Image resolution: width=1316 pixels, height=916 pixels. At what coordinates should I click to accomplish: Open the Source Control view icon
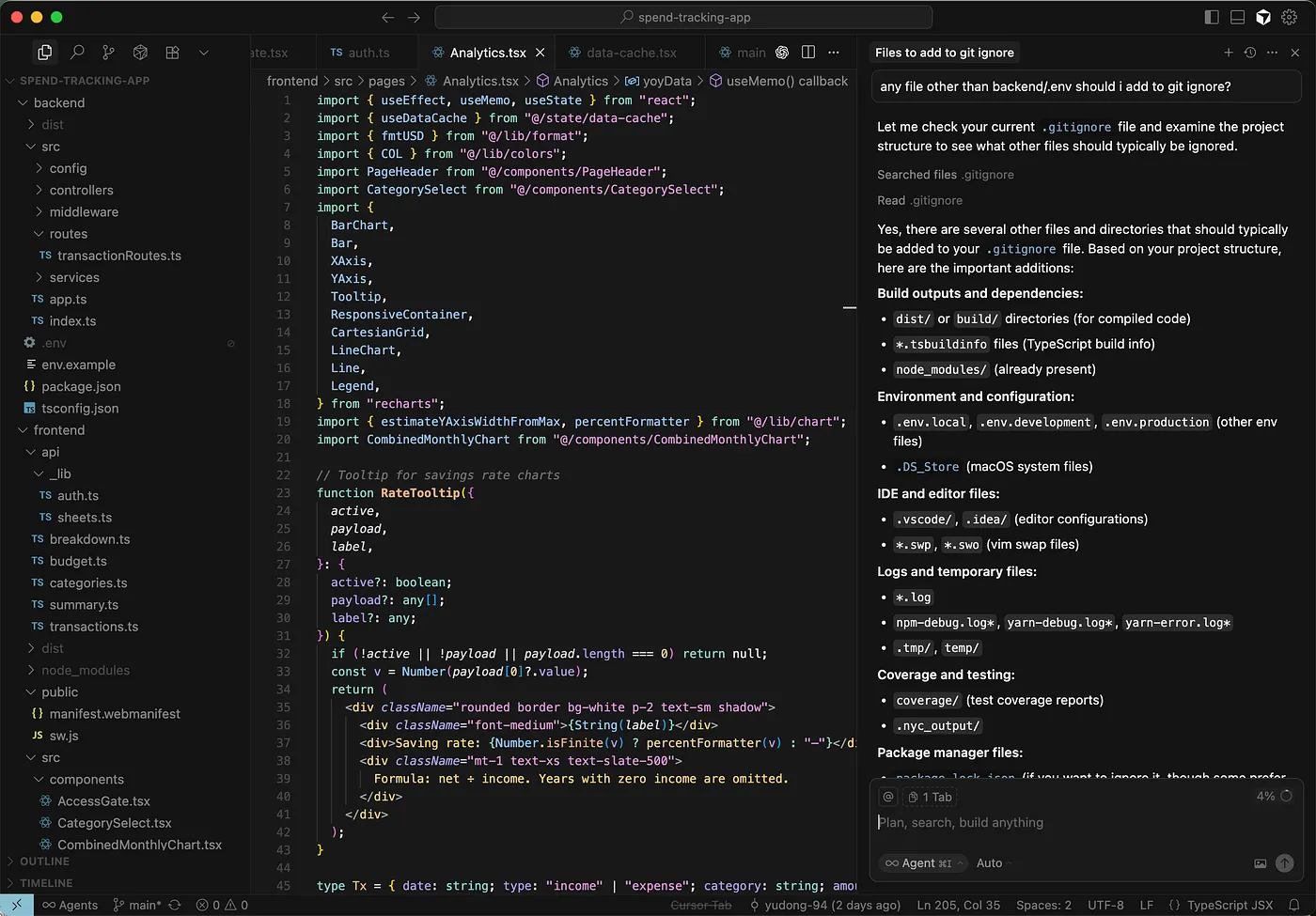click(x=108, y=53)
